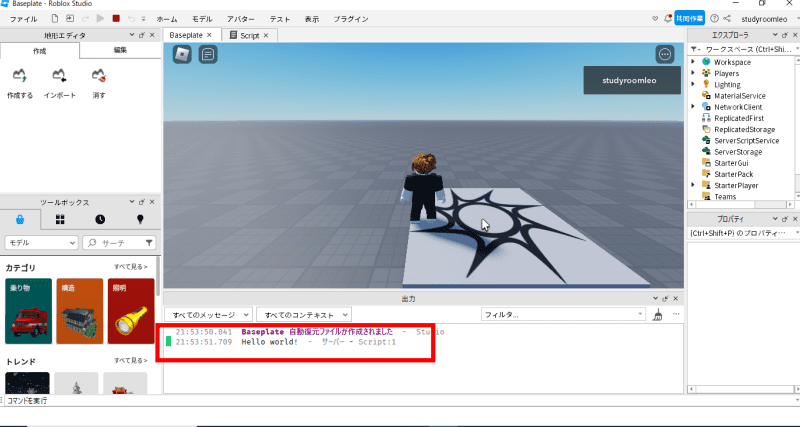Click the Toolbox search filter funnel icon
800x427 pixels.
click(149, 242)
